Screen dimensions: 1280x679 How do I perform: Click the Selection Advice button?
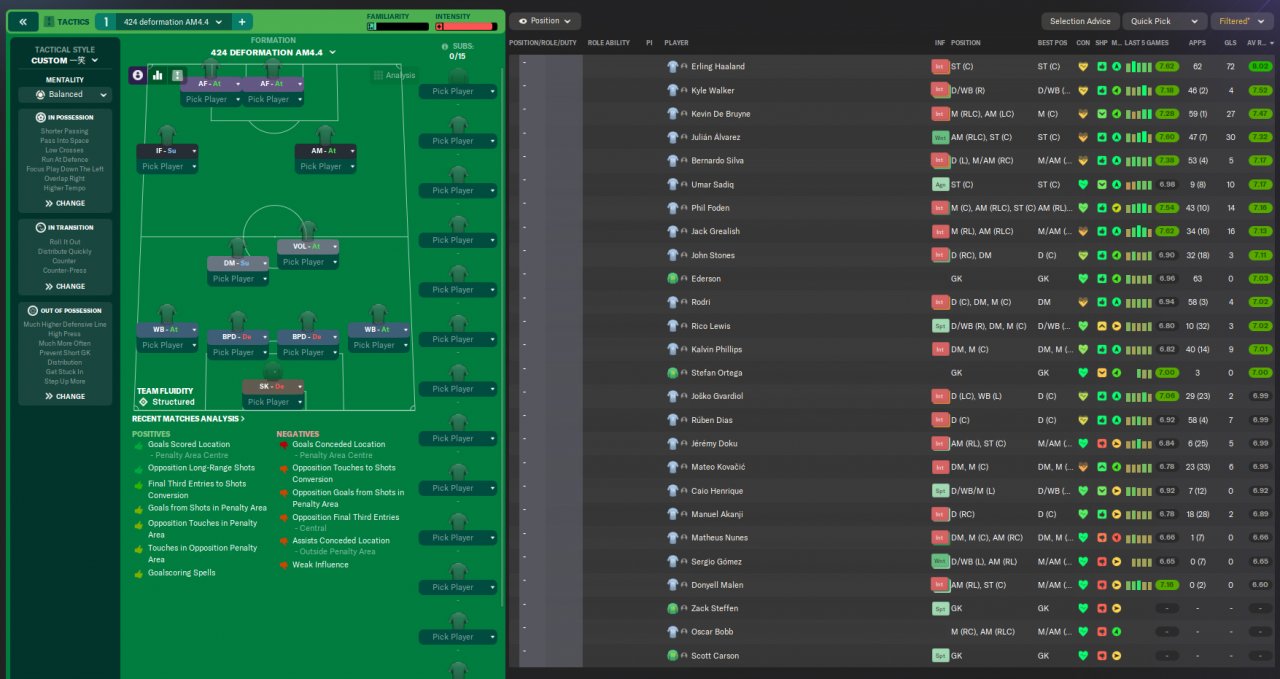coord(1080,21)
